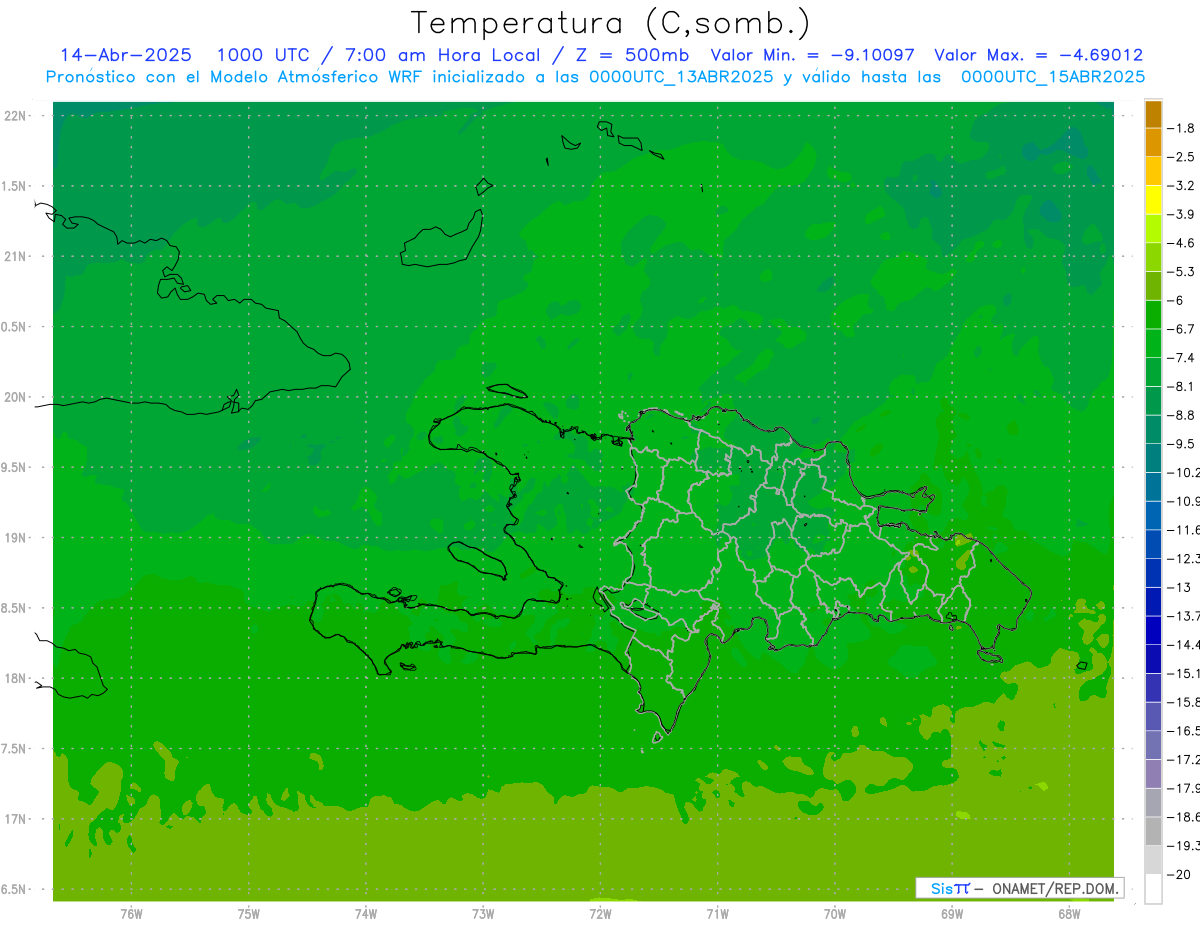Click the "-4.6" legend value
The width and height of the screenshot is (1200, 927).
(1181, 243)
